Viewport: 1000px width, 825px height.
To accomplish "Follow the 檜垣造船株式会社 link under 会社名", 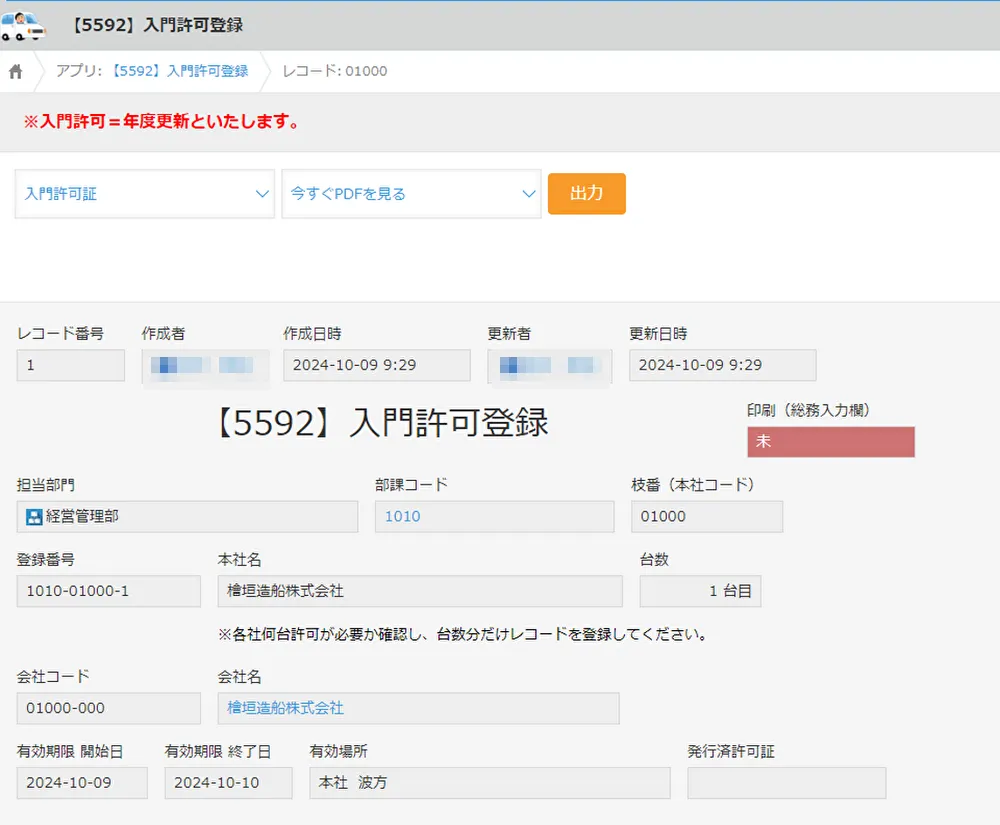I will [x=286, y=708].
